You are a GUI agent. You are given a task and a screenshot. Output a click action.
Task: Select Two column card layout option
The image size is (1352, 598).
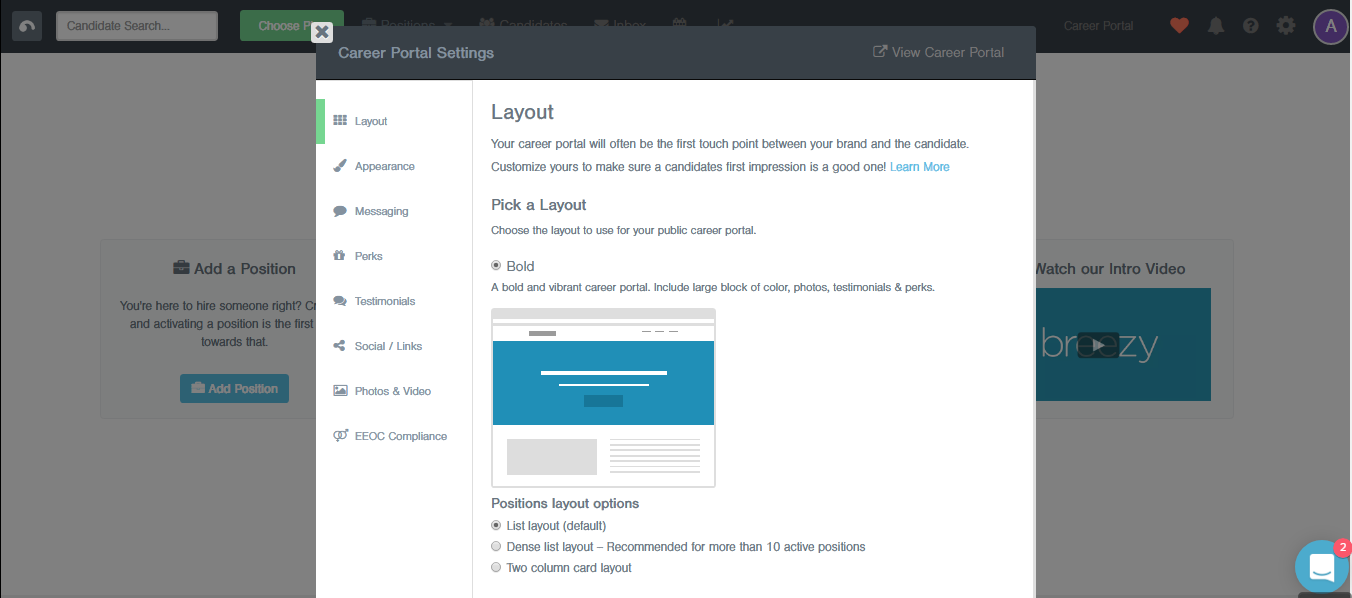point(496,568)
